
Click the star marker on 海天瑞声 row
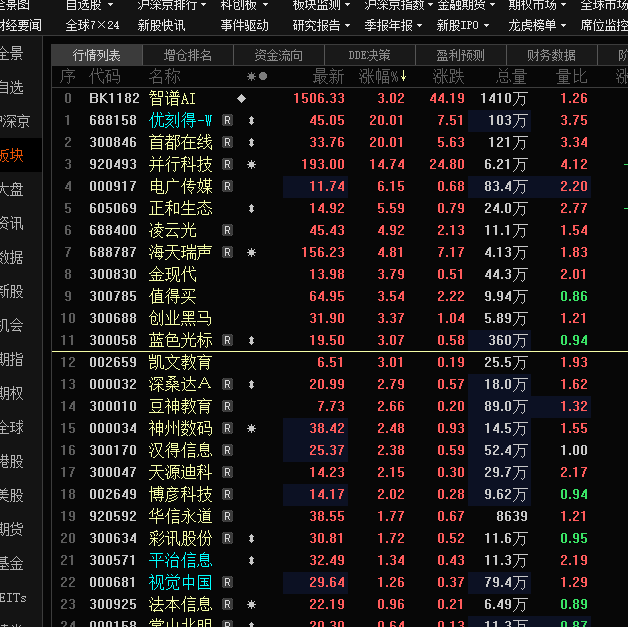[252, 253]
